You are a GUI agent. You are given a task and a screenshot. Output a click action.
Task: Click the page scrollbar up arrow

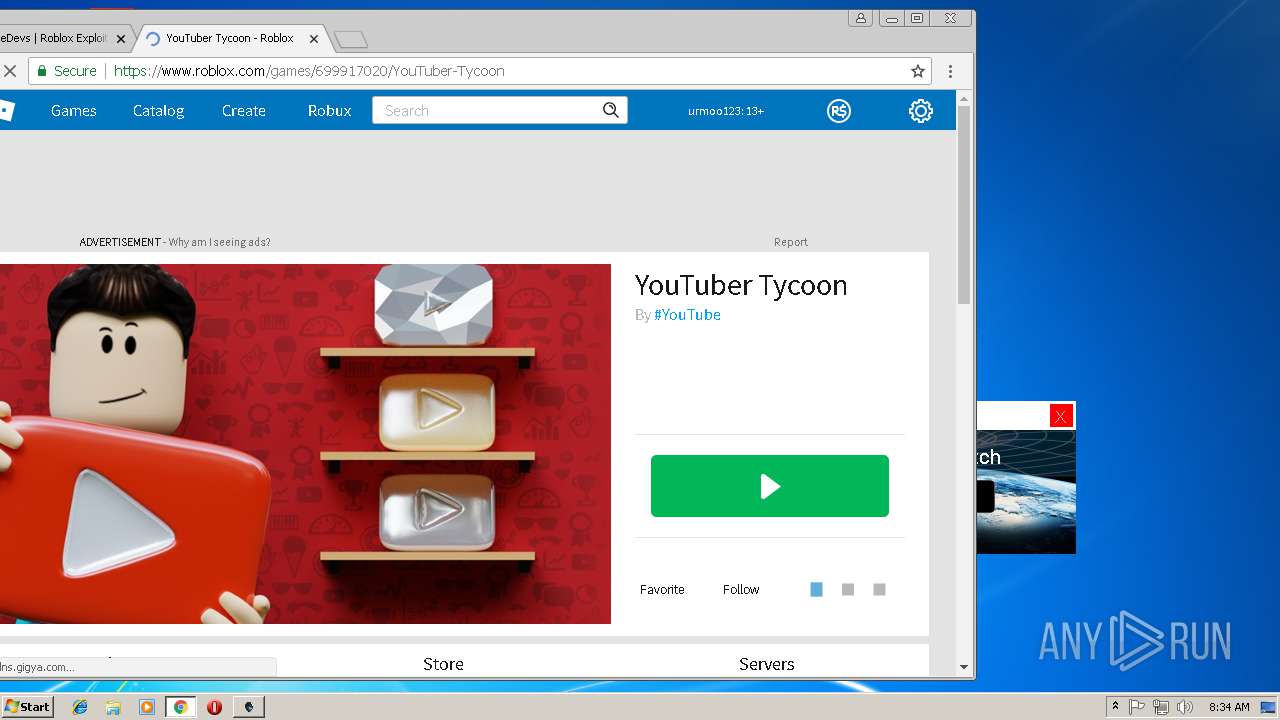(964, 98)
